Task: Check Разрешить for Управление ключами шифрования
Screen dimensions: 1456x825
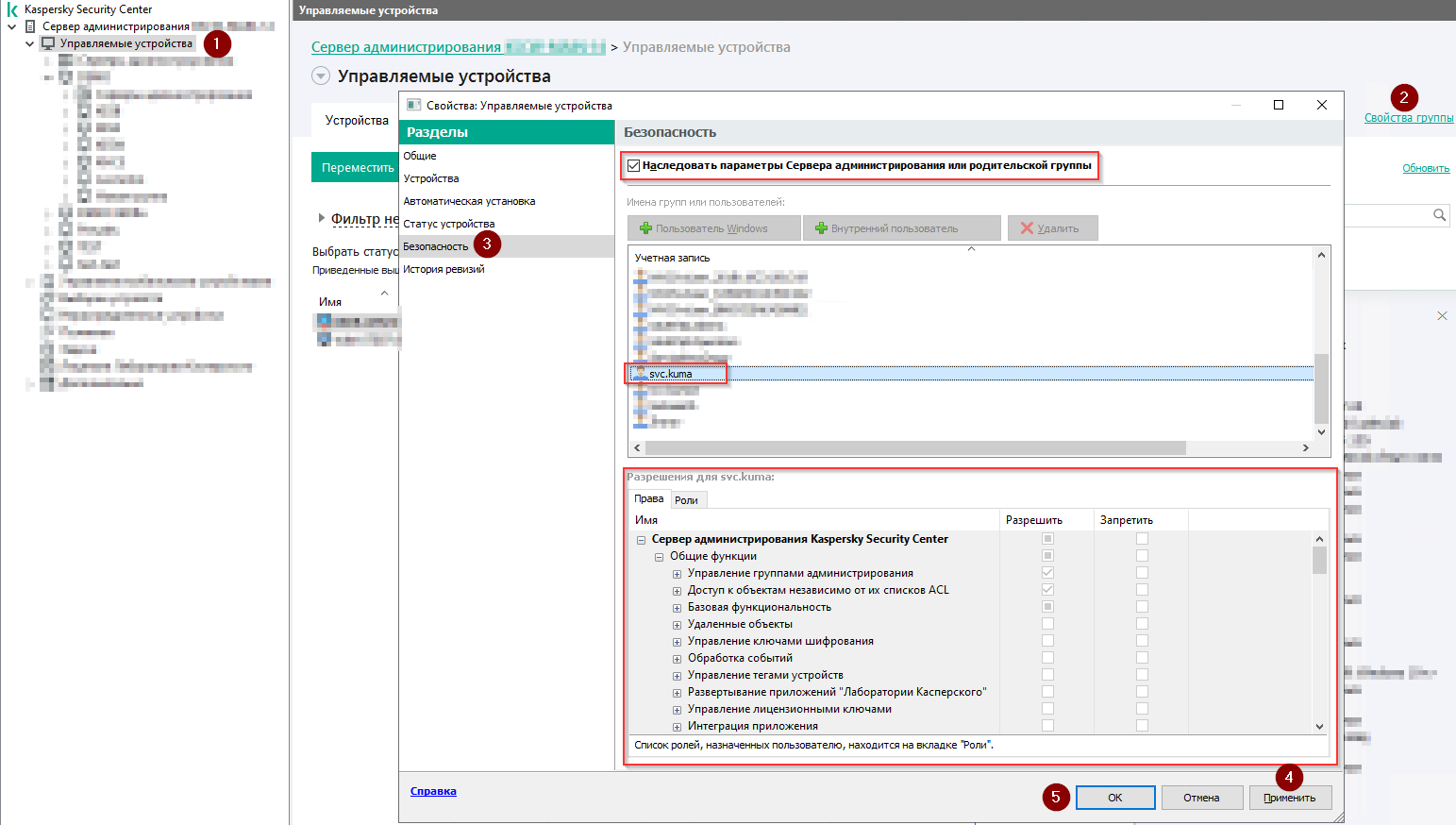Action: click(1047, 641)
